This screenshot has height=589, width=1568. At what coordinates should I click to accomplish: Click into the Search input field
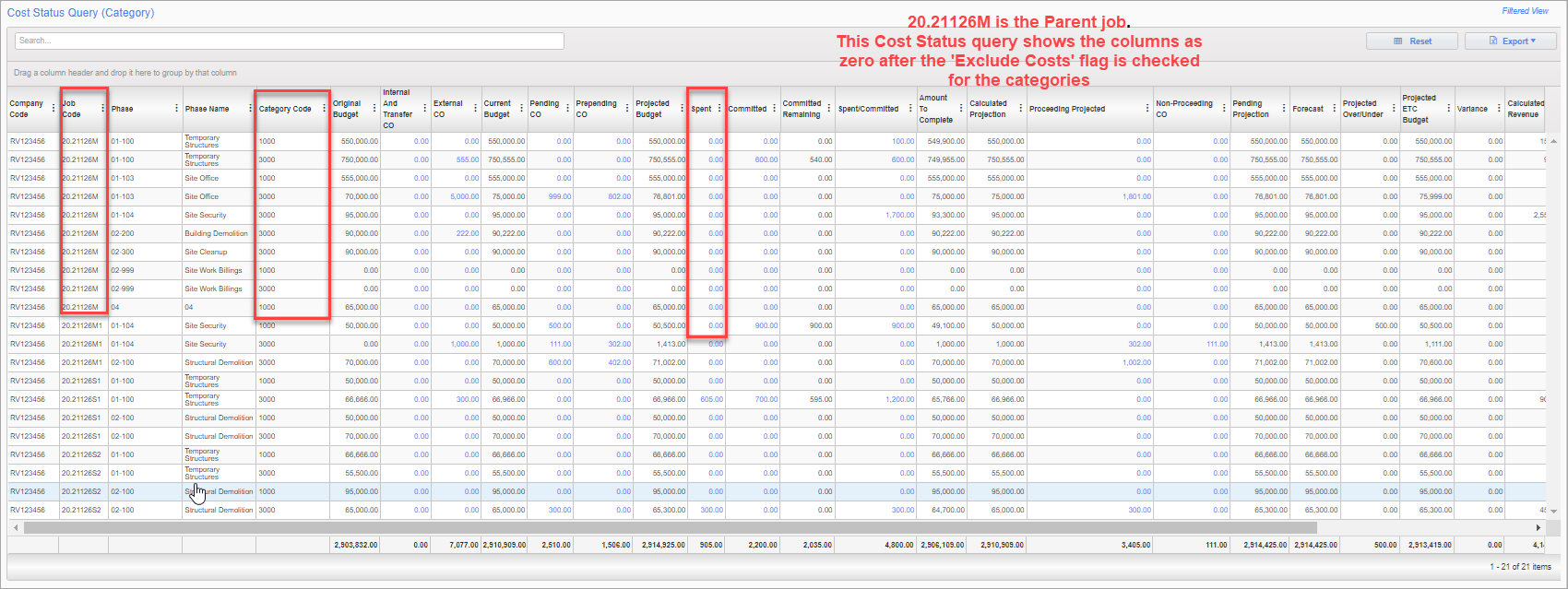(x=289, y=41)
